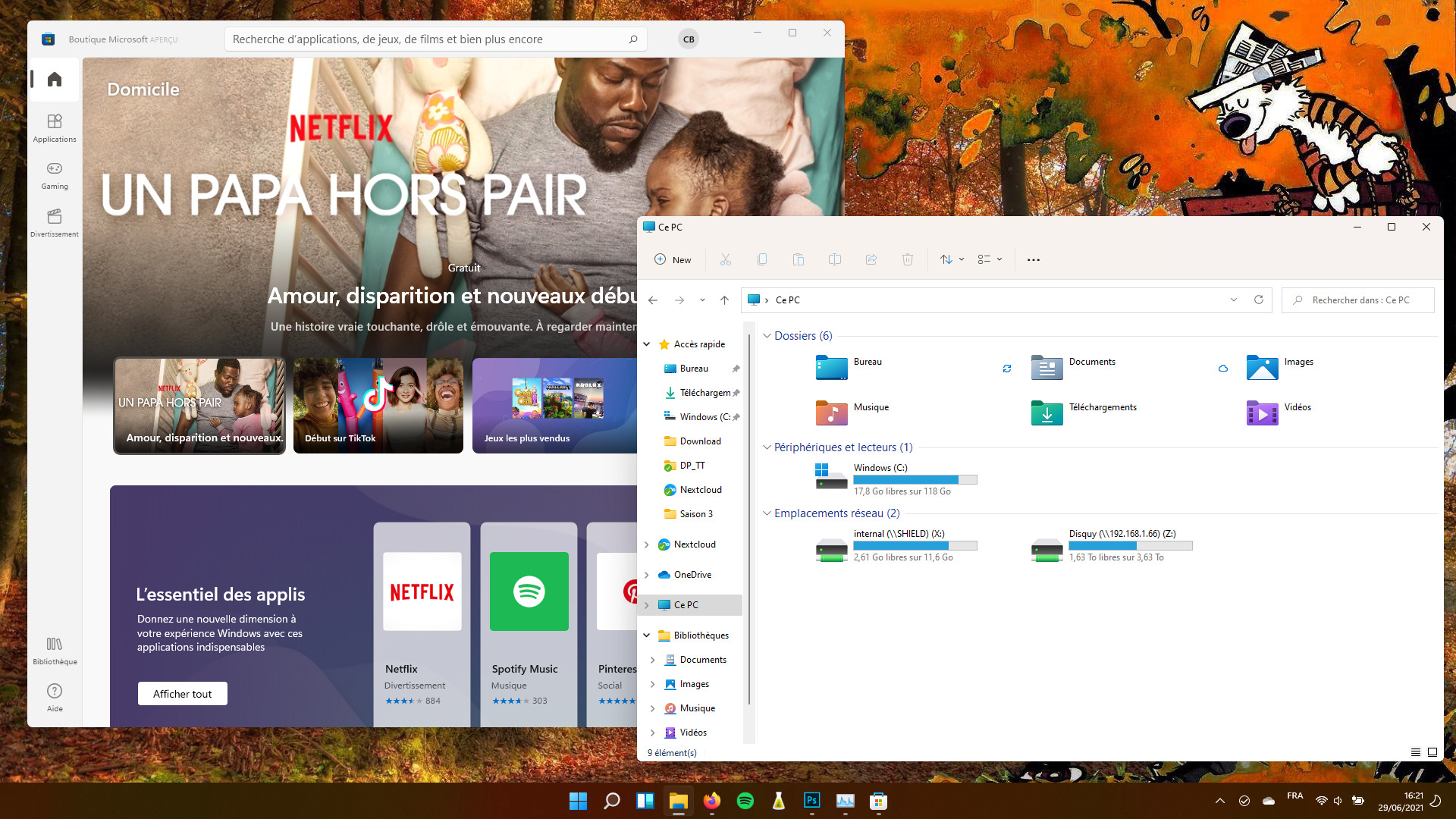Open the Bureau folder in Dossiers

tap(849, 367)
